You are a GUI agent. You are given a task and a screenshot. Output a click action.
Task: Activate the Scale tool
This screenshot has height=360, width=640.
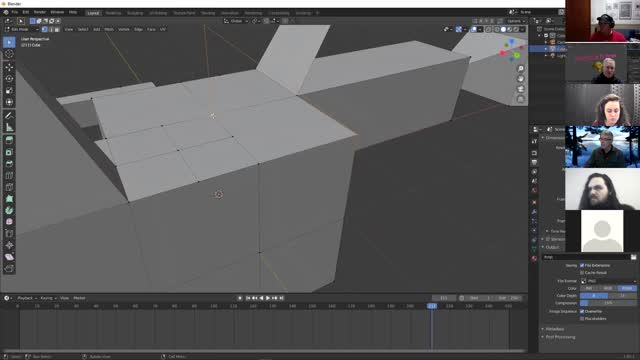tap(9, 90)
